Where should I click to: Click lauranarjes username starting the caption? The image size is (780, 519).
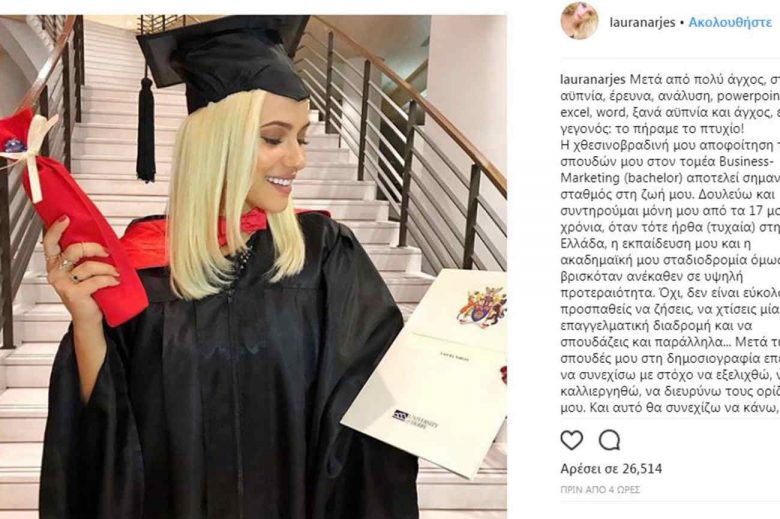click(x=593, y=79)
